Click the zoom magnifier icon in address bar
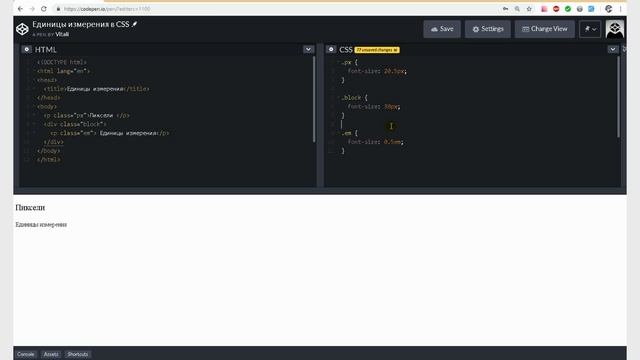640x360 pixels. point(517,9)
